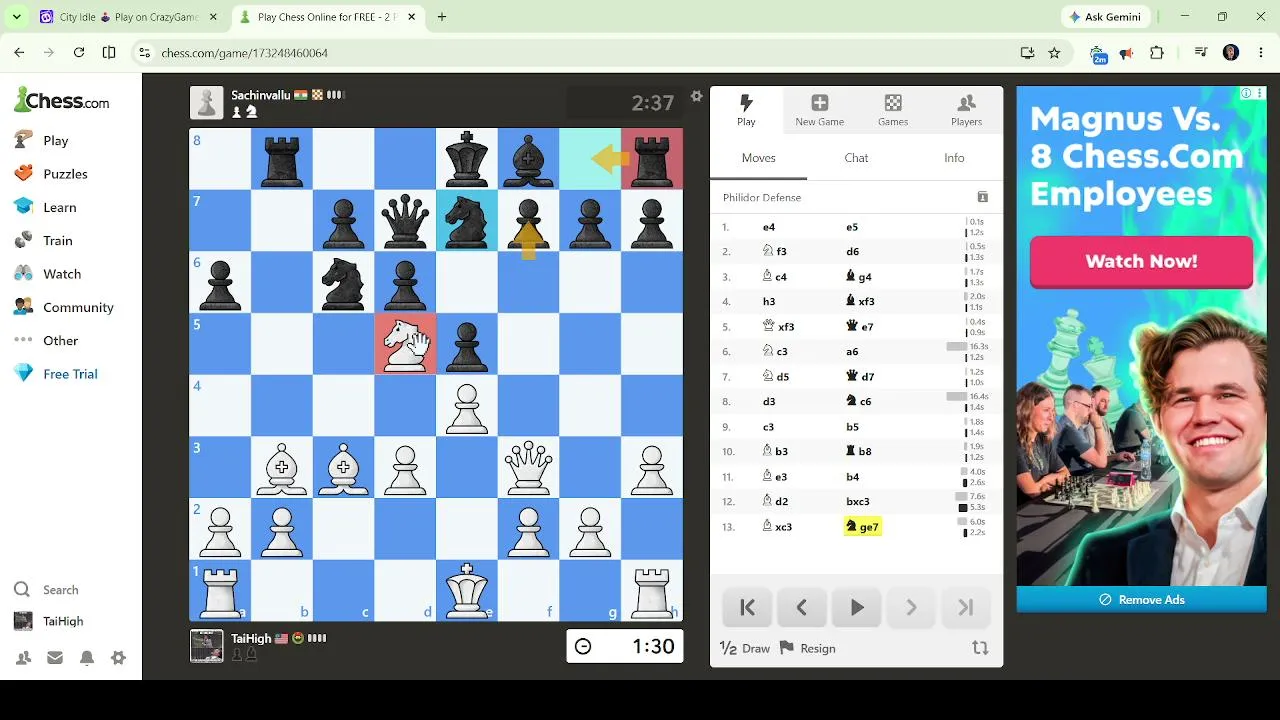Select the Moves tab

[x=759, y=158]
